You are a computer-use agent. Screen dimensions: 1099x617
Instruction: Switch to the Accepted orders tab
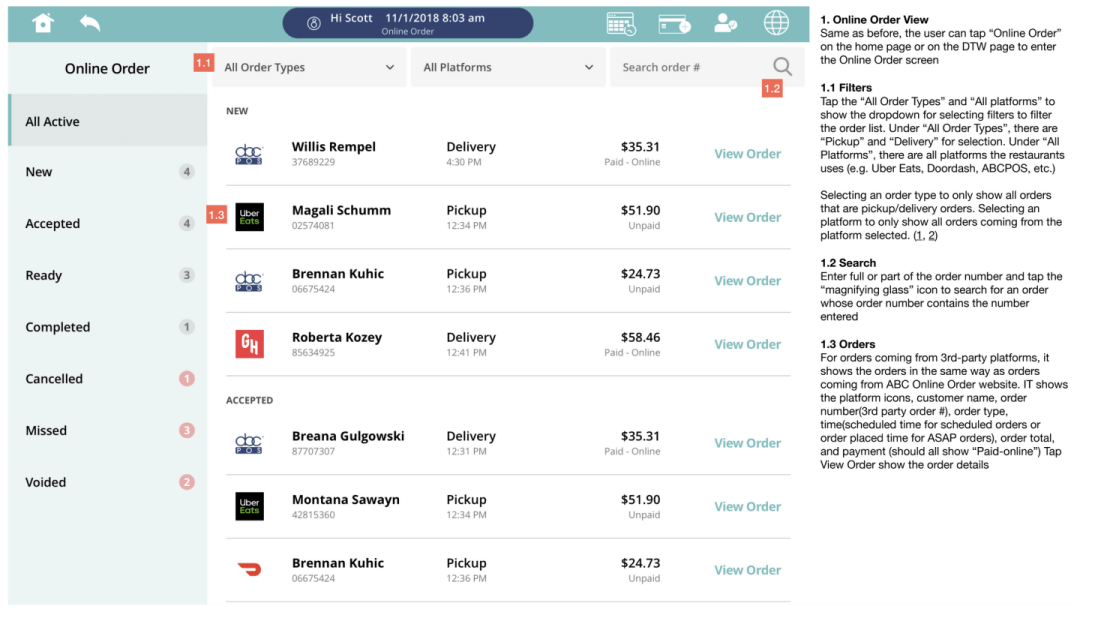pos(108,224)
